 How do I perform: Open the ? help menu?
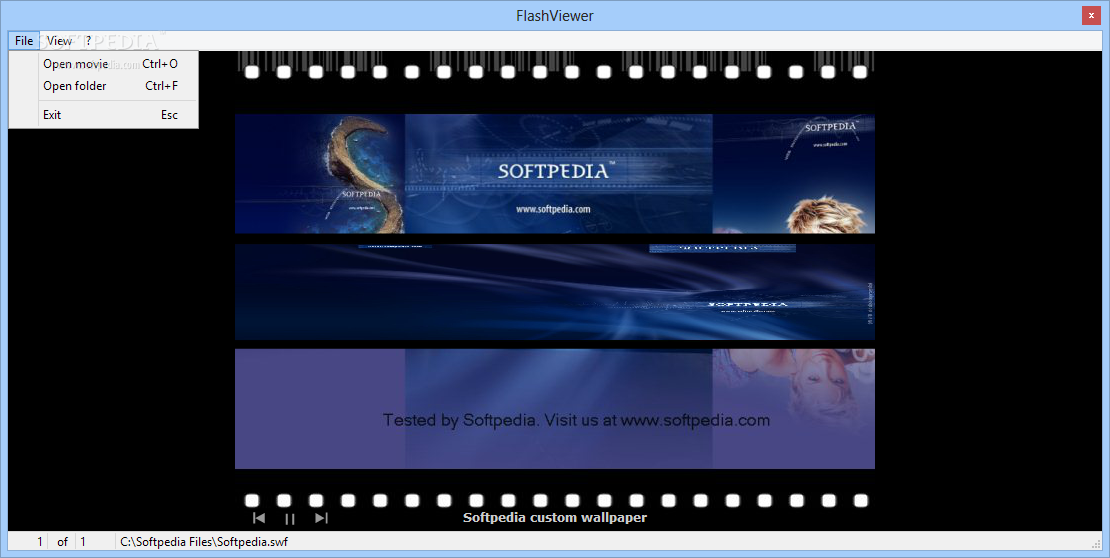click(x=88, y=40)
